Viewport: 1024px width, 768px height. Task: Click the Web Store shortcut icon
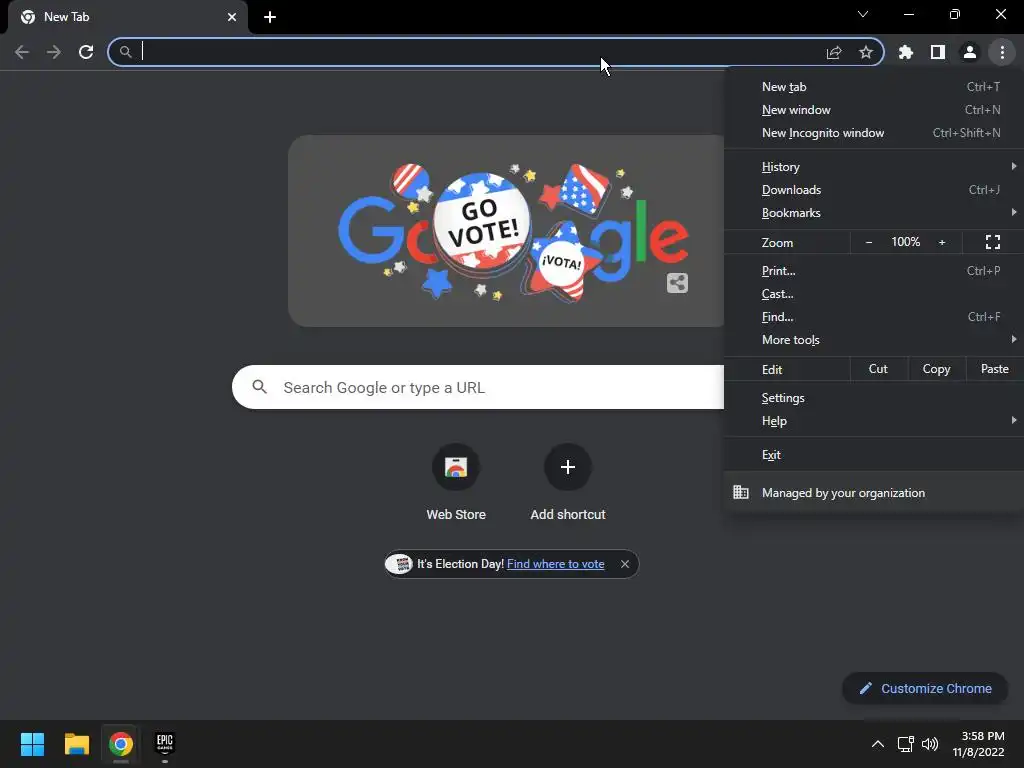[x=456, y=467]
